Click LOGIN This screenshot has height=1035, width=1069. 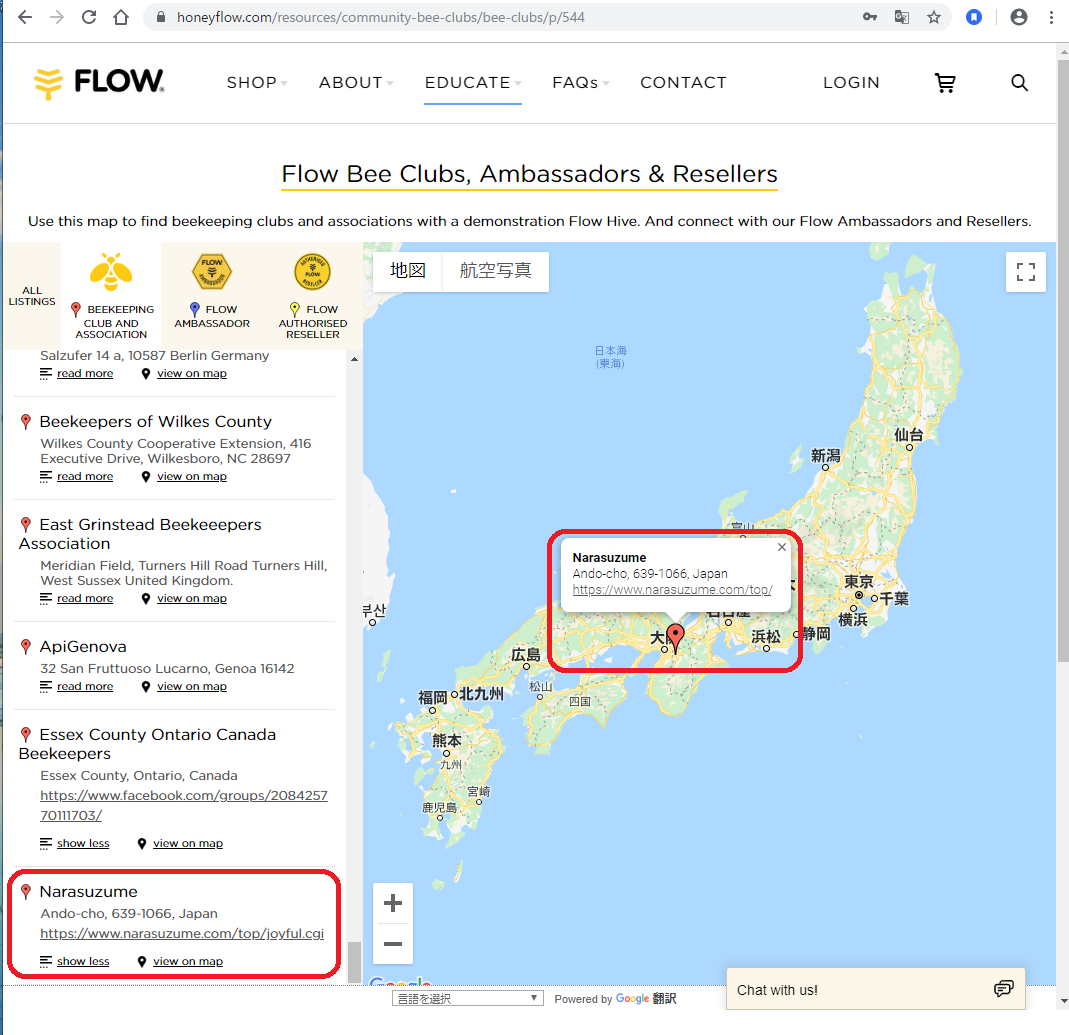(x=851, y=82)
